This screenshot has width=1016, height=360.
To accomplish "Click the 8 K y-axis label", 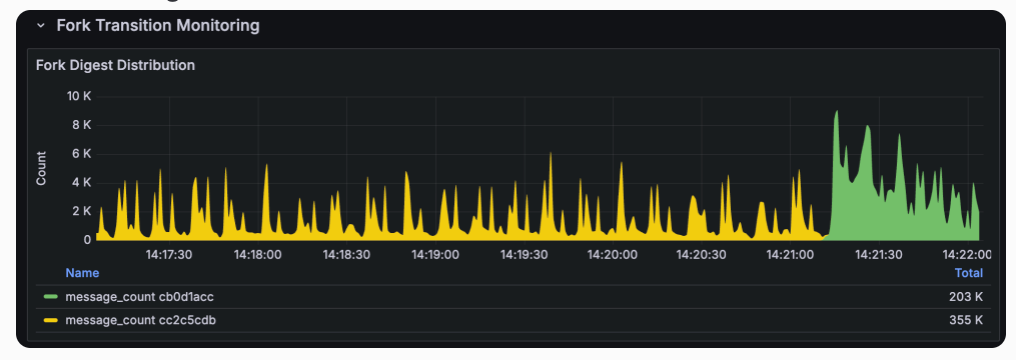I will coord(82,125).
